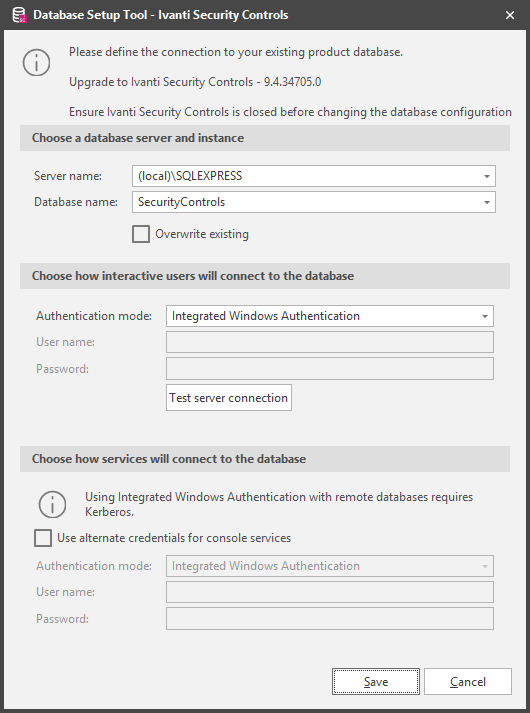Enable the Overwrite existing checkbox

(x=141, y=234)
